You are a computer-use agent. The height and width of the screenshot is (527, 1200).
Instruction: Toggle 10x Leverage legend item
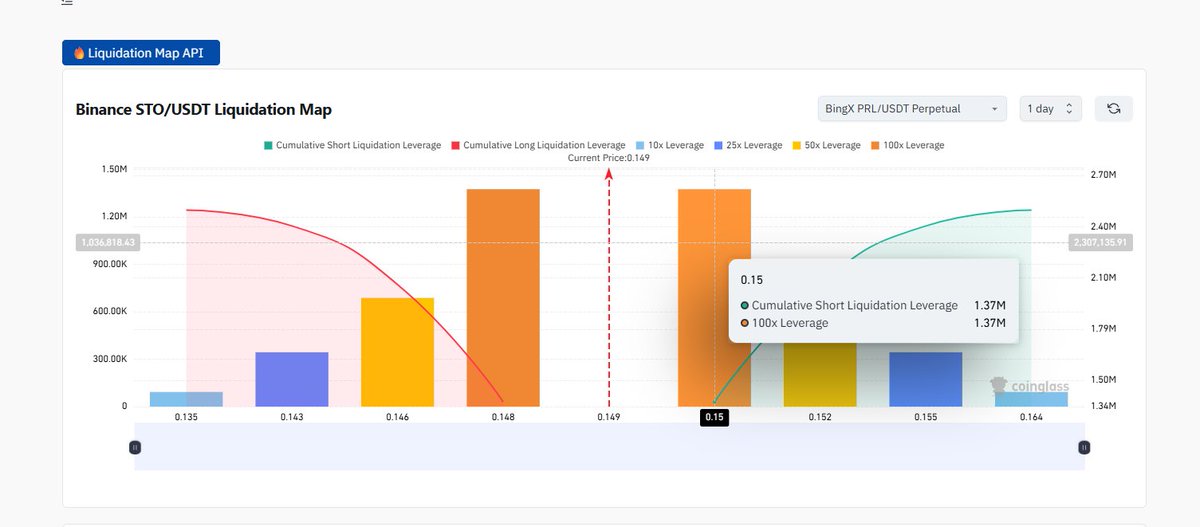click(x=669, y=145)
